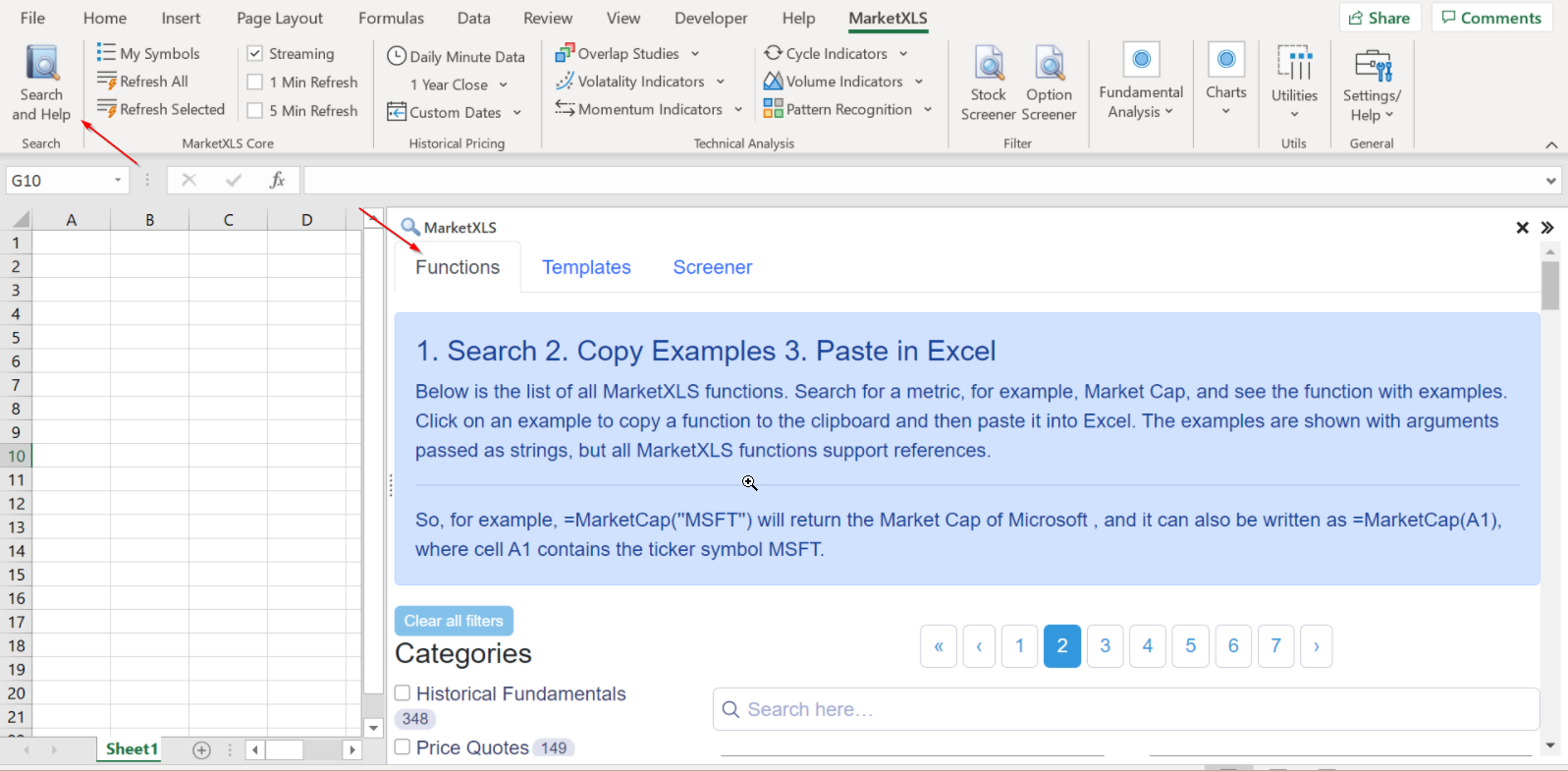The height and width of the screenshot is (772, 1568).
Task: Click Refresh Selected in the ribbon
Action: click(x=161, y=109)
